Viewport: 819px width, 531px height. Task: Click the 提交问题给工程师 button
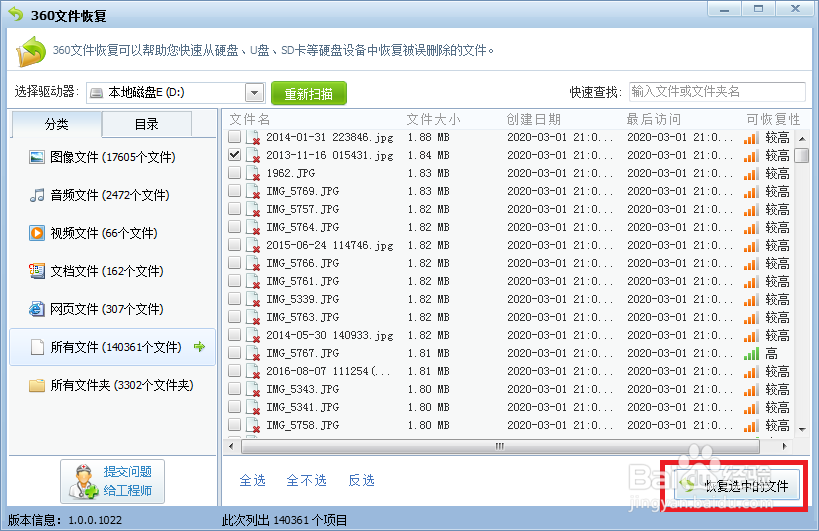click(112, 481)
